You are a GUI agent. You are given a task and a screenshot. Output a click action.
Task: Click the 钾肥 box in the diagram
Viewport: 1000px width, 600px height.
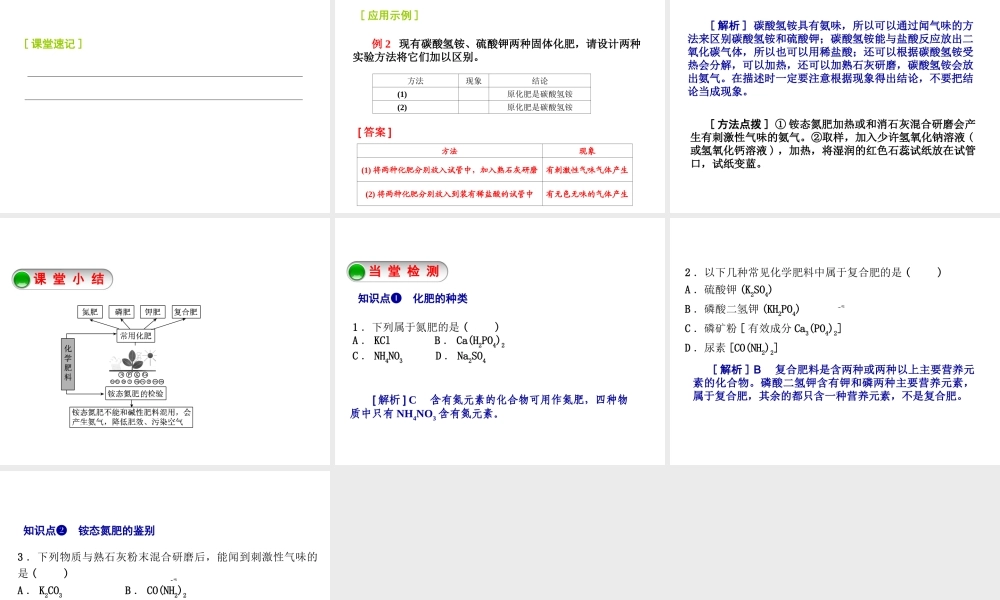[152, 312]
